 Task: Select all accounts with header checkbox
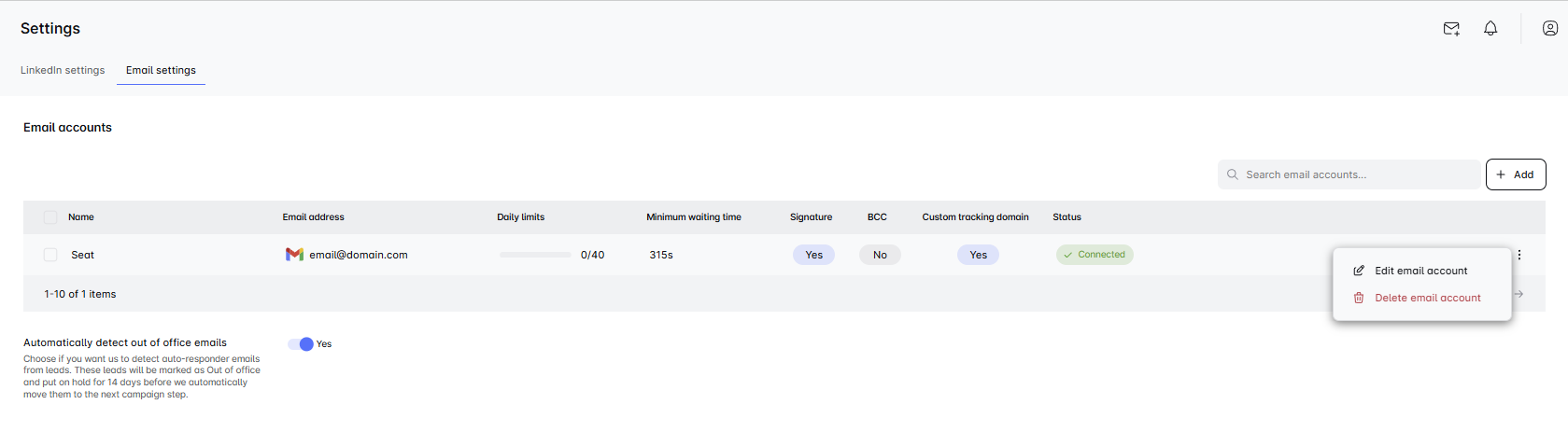pyautogui.click(x=50, y=217)
